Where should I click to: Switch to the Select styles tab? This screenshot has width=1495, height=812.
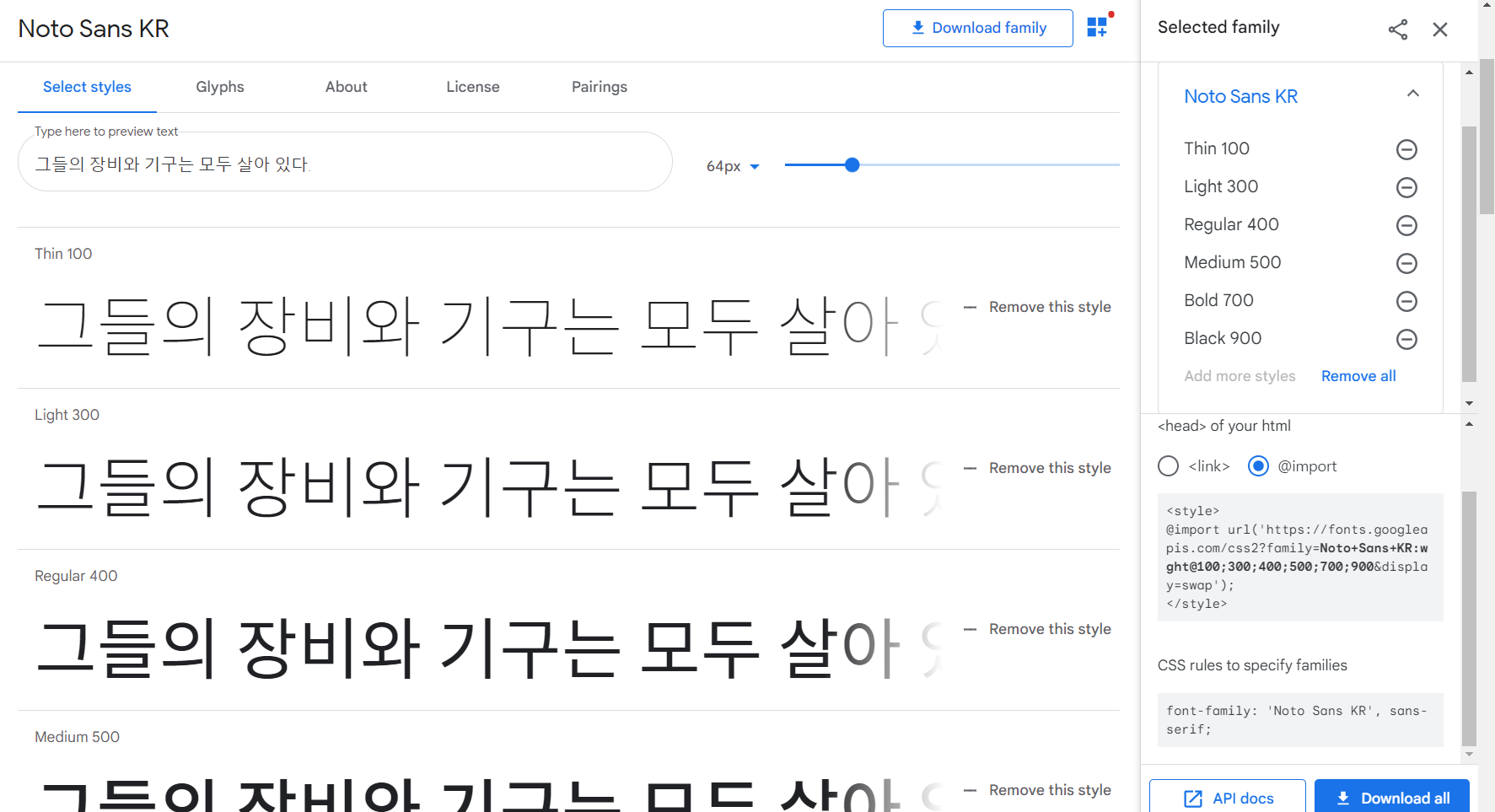point(87,87)
